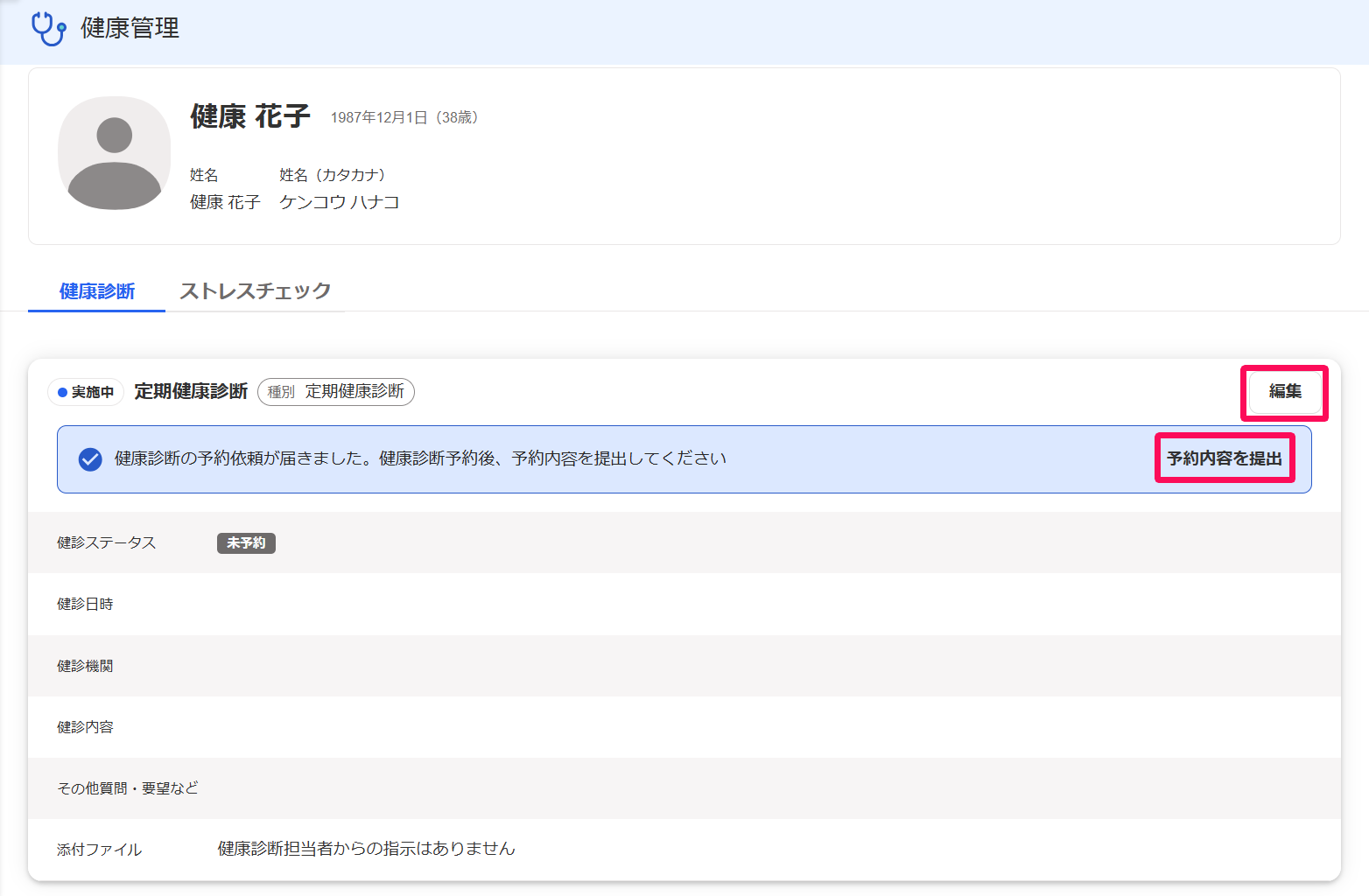Click the 種別 定期健康診断 tag

pos(336,392)
